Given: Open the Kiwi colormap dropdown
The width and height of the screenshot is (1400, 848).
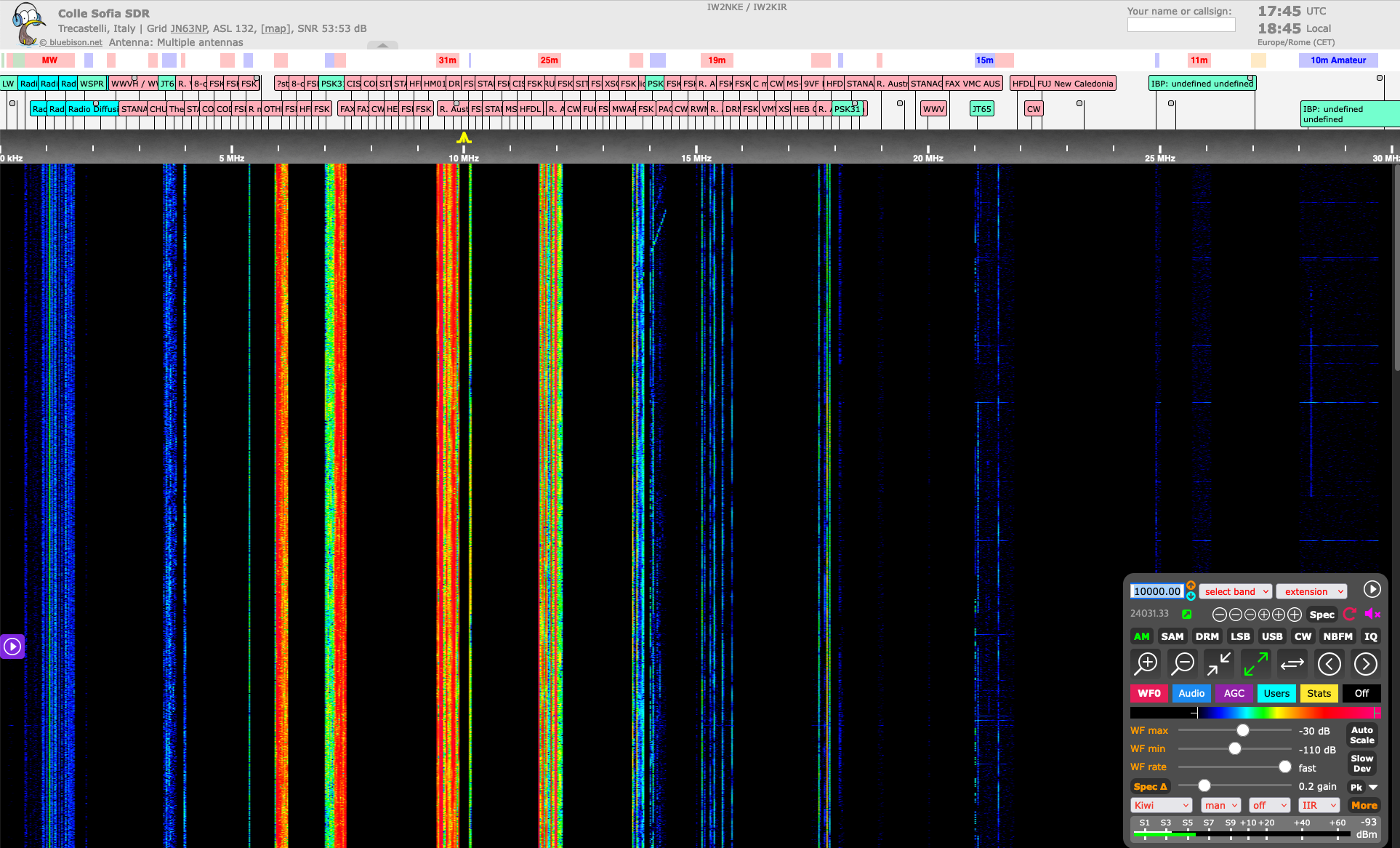Looking at the screenshot, I should click(1161, 805).
